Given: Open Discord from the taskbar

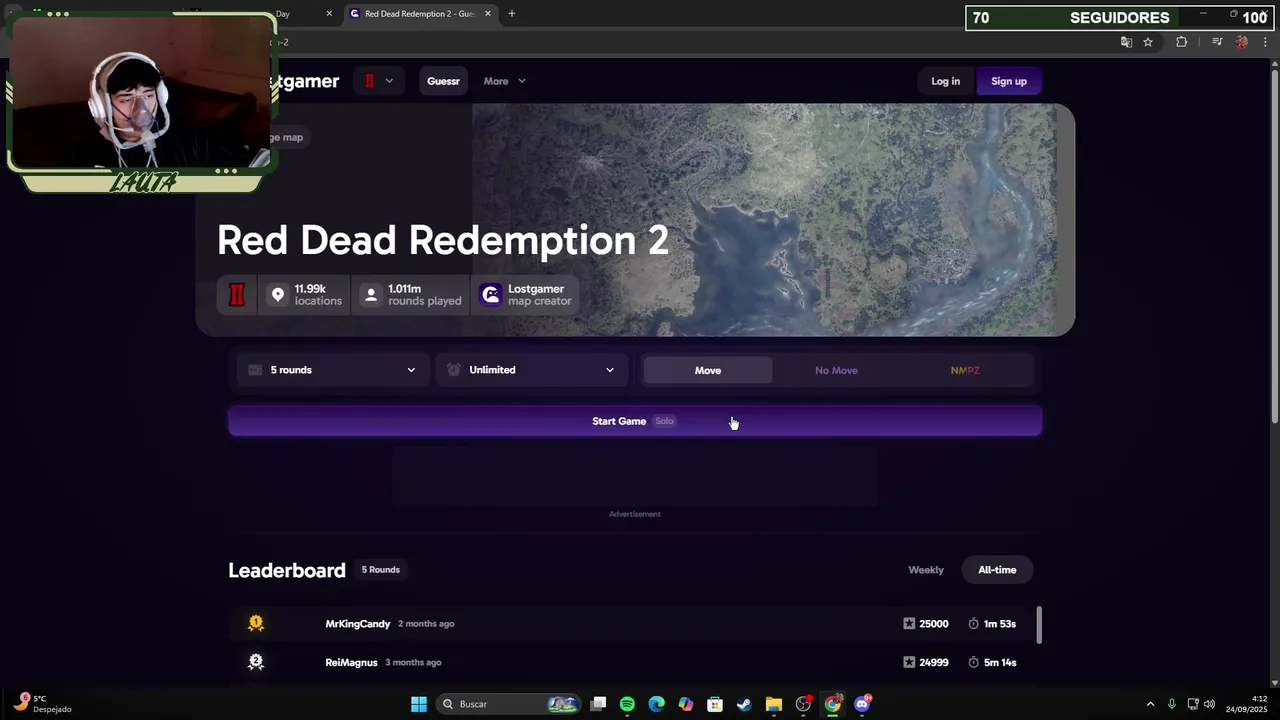Looking at the screenshot, I should point(863,704).
